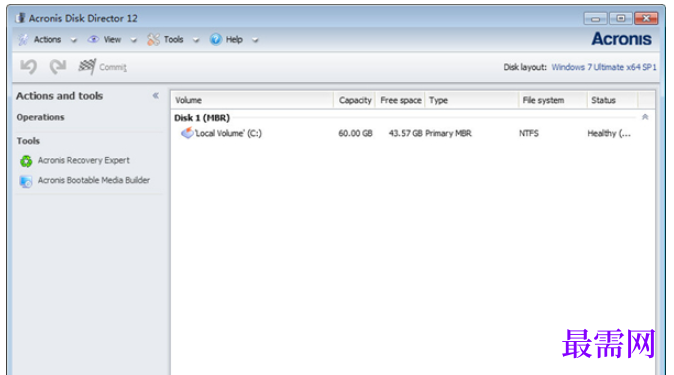Click the 43.57 GB free space value
Screen dimensions: 674x375
(x=405, y=133)
